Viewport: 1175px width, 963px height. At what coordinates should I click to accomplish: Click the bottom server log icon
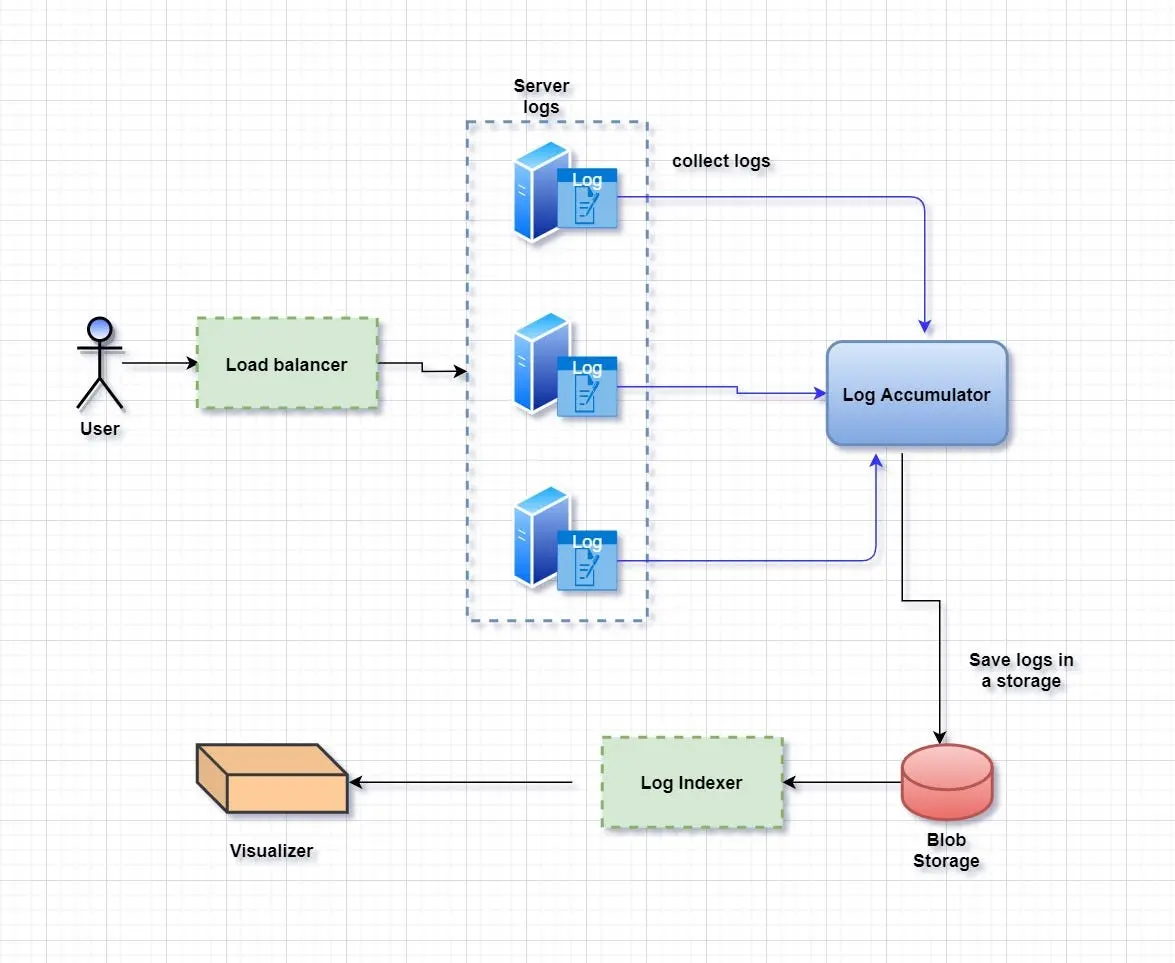pos(566,539)
